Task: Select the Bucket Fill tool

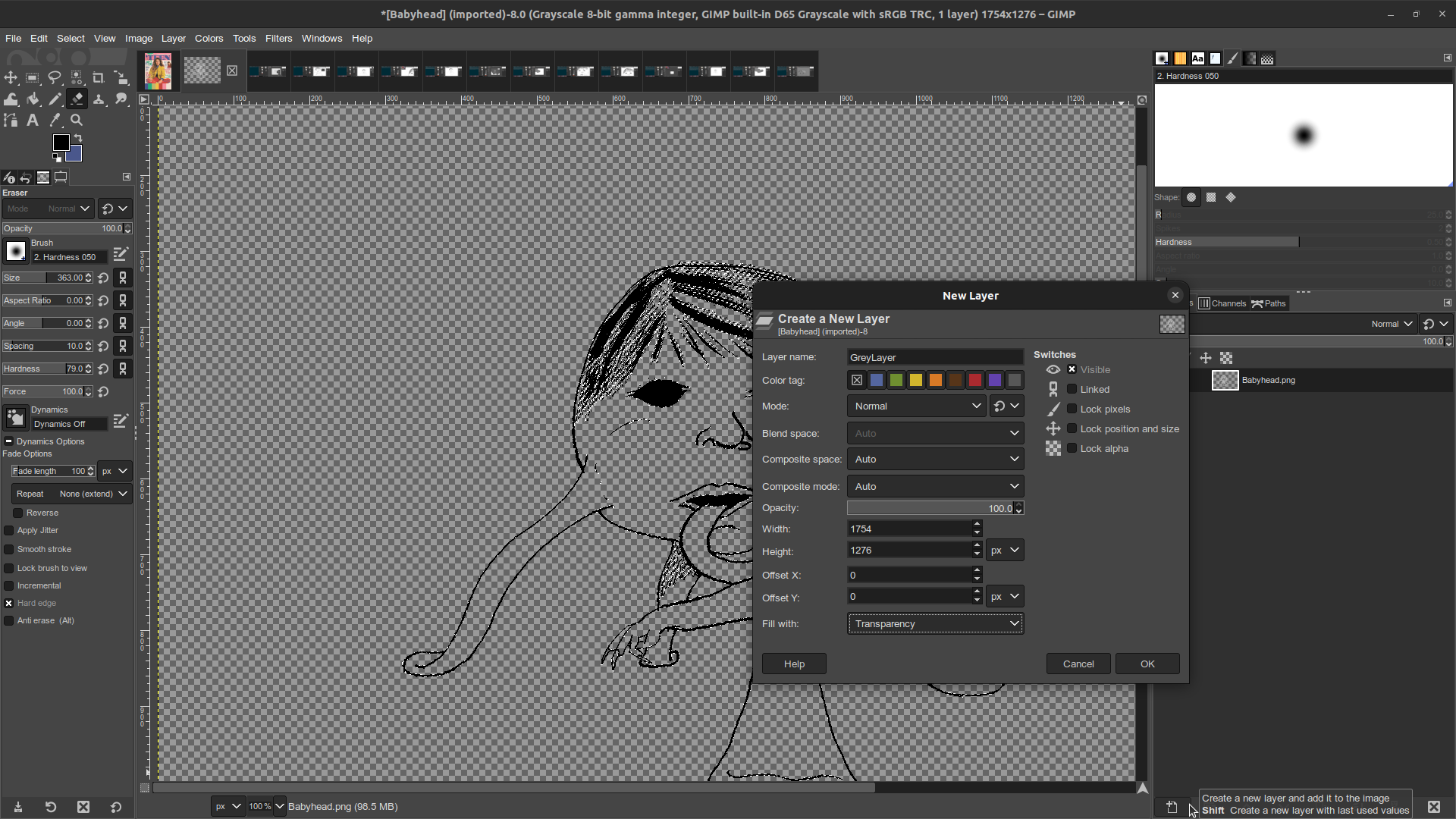Action: [x=33, y=99]
